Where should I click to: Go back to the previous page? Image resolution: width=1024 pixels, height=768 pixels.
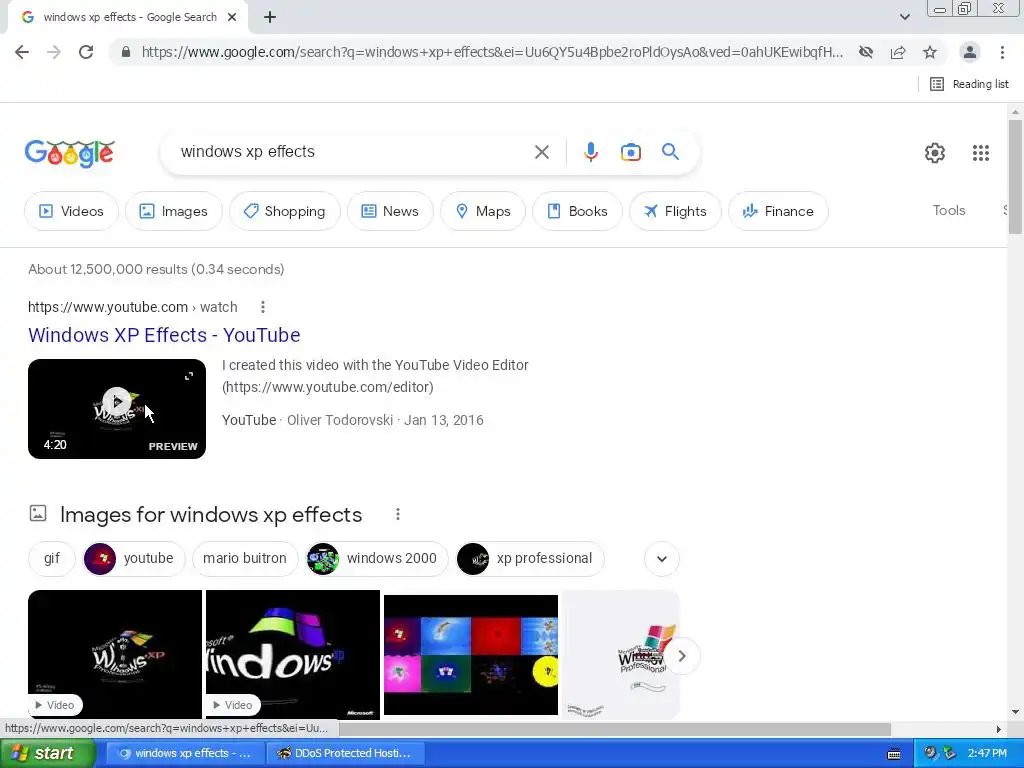[22, 52]
